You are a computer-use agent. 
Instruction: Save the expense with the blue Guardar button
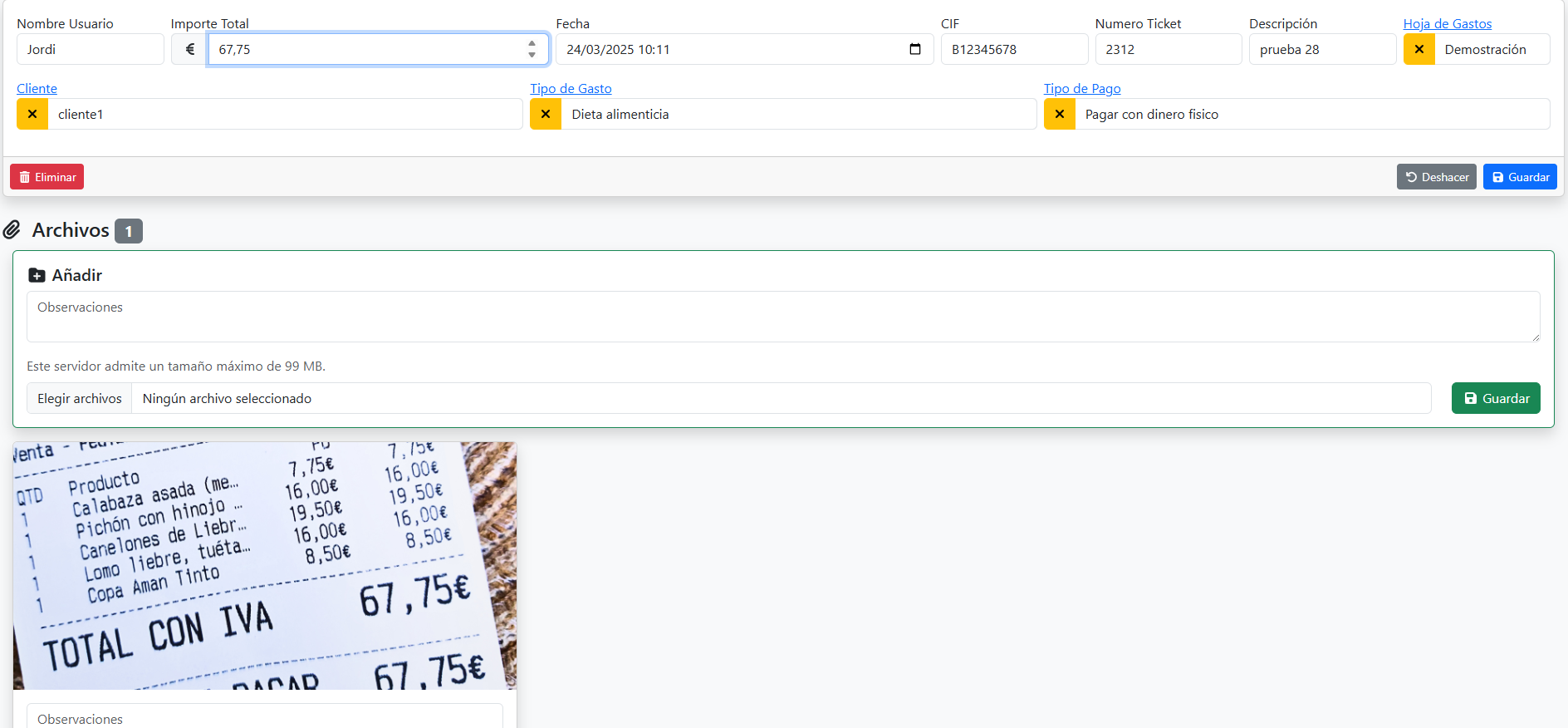click(x=1519, y=177)
